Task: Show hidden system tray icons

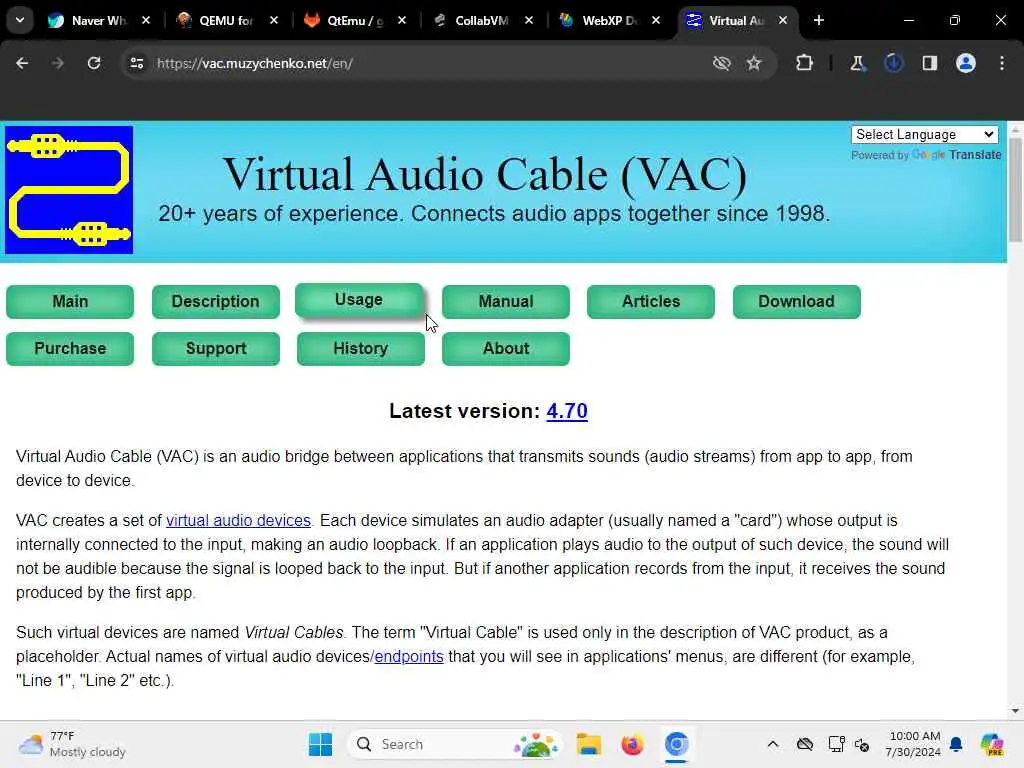Action: [x=773, y=744]
